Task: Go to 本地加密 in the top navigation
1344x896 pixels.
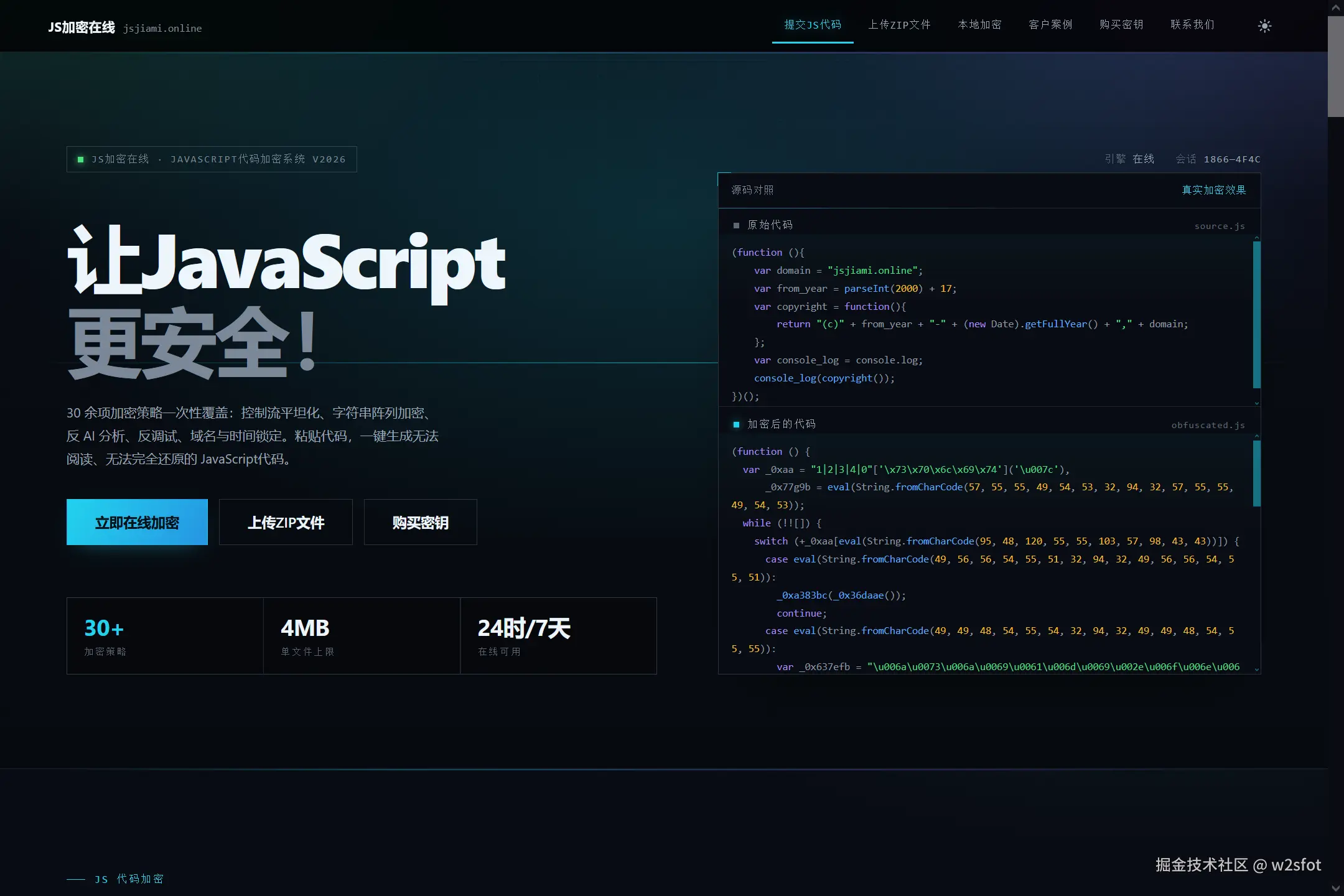Action: 980,25
